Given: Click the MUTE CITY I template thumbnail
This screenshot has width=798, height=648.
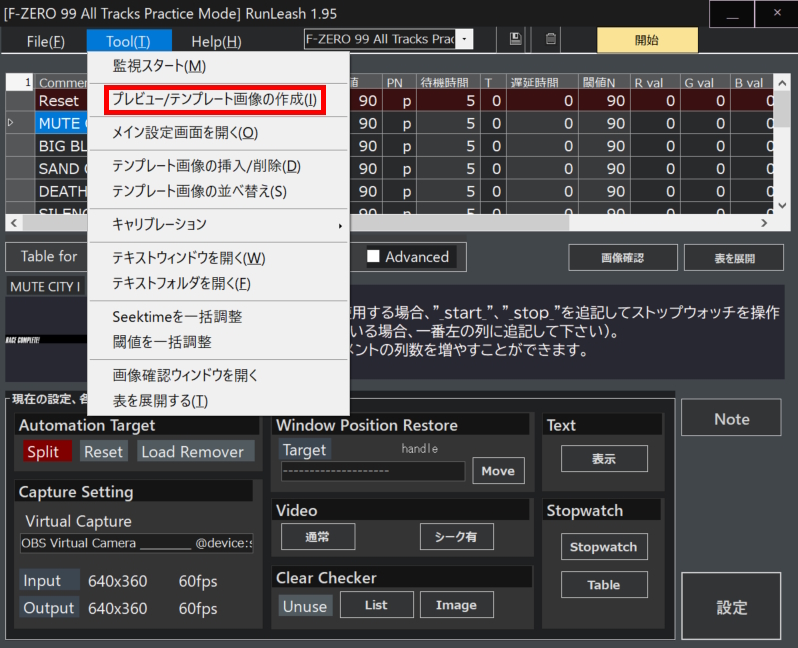Looking at the screenshot, I should point(46,339).
